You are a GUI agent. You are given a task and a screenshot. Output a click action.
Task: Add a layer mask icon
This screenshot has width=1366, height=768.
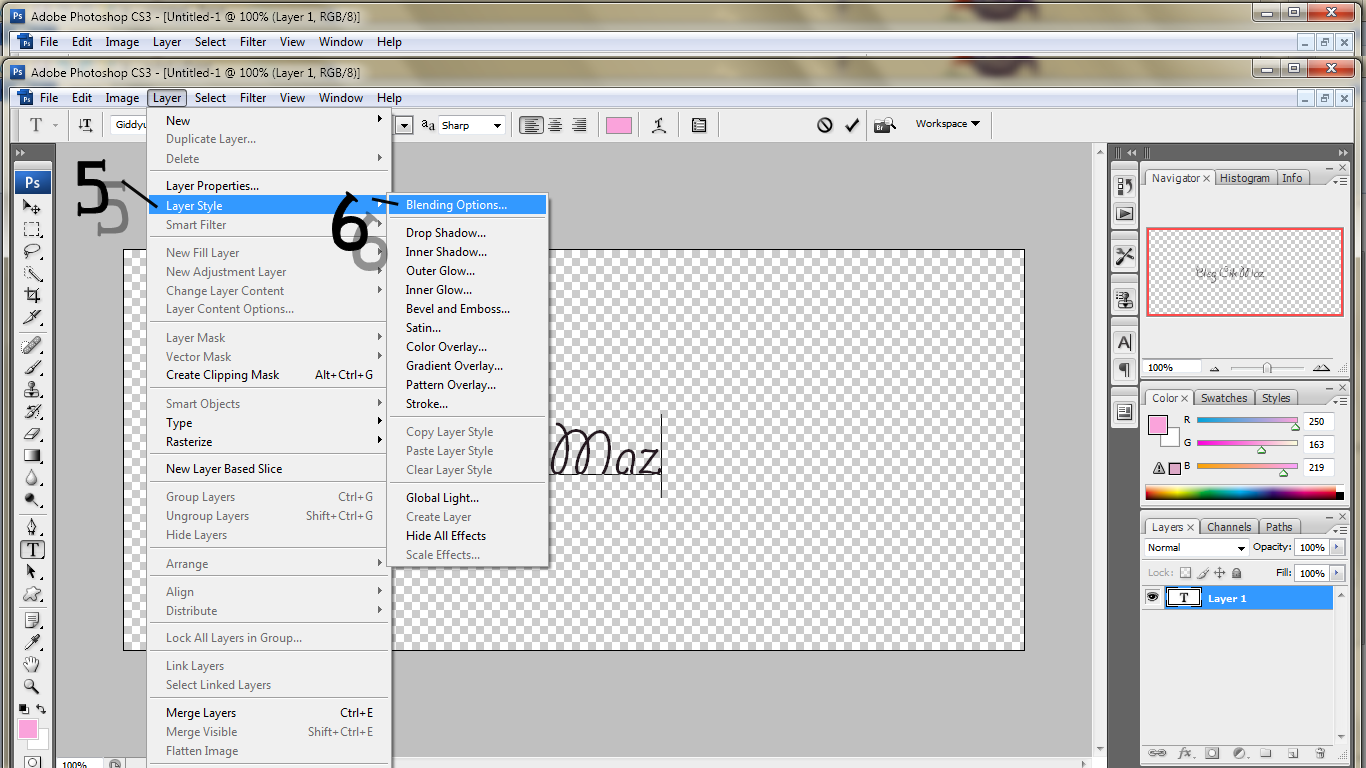pos(1213,753)
